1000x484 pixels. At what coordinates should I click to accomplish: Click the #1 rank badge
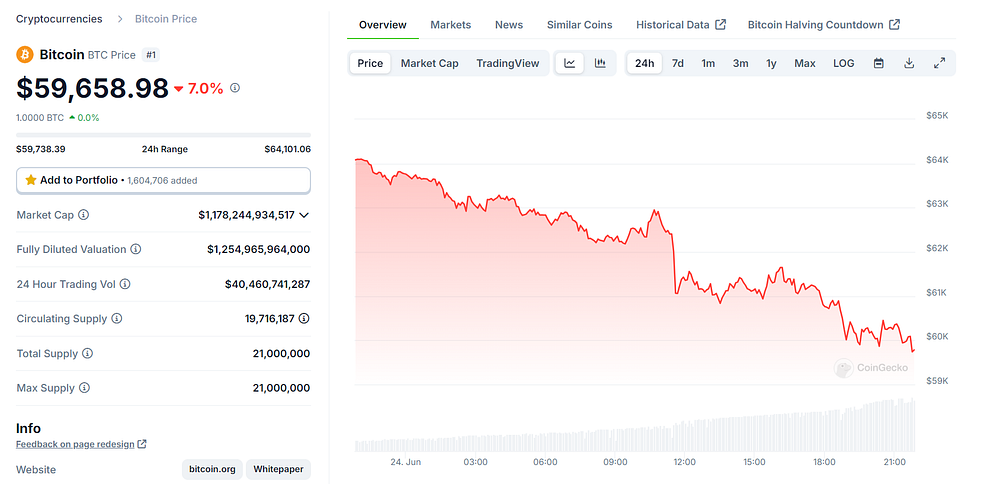tap(151, 55)
